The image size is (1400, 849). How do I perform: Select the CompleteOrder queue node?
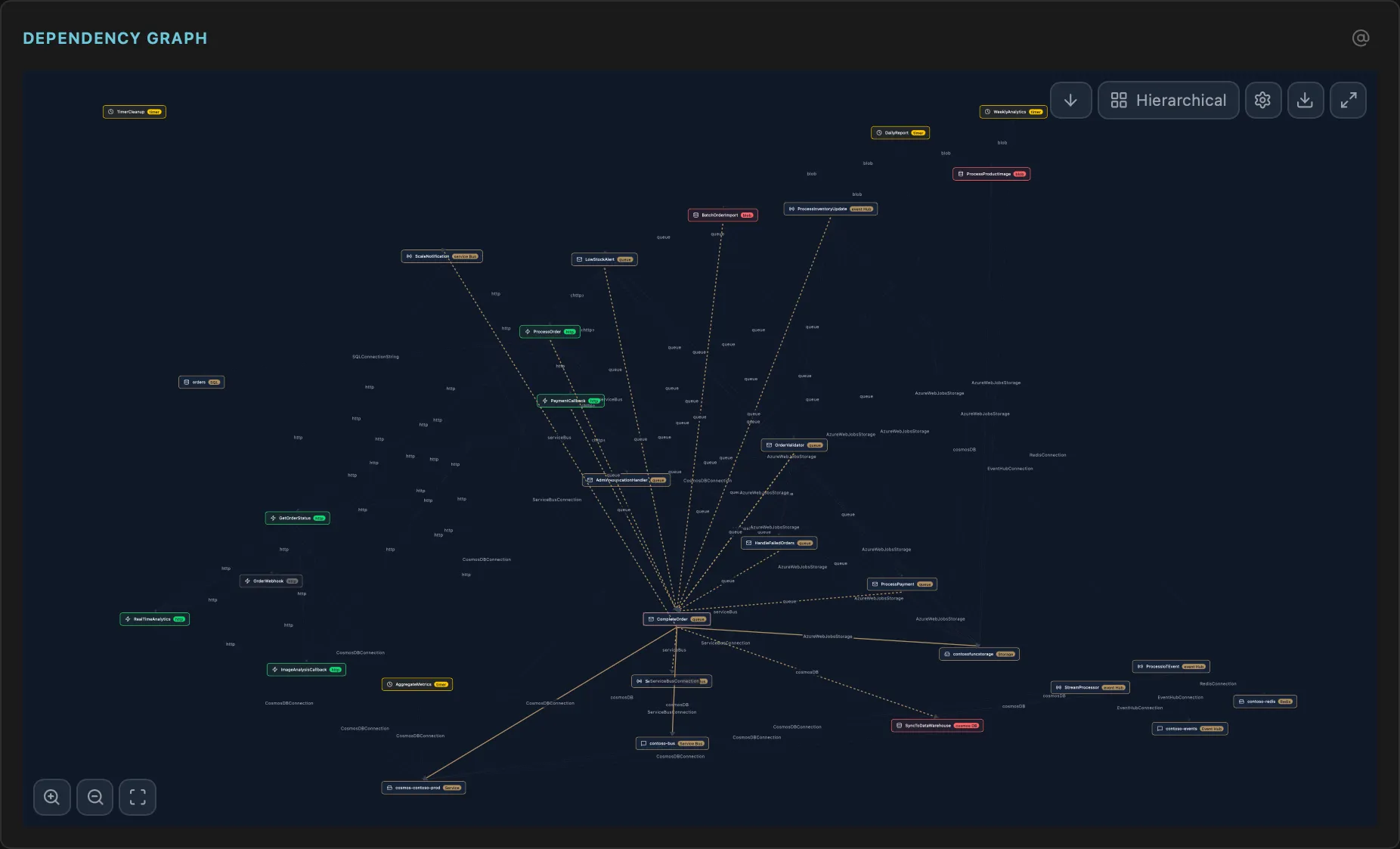point(677,618)
